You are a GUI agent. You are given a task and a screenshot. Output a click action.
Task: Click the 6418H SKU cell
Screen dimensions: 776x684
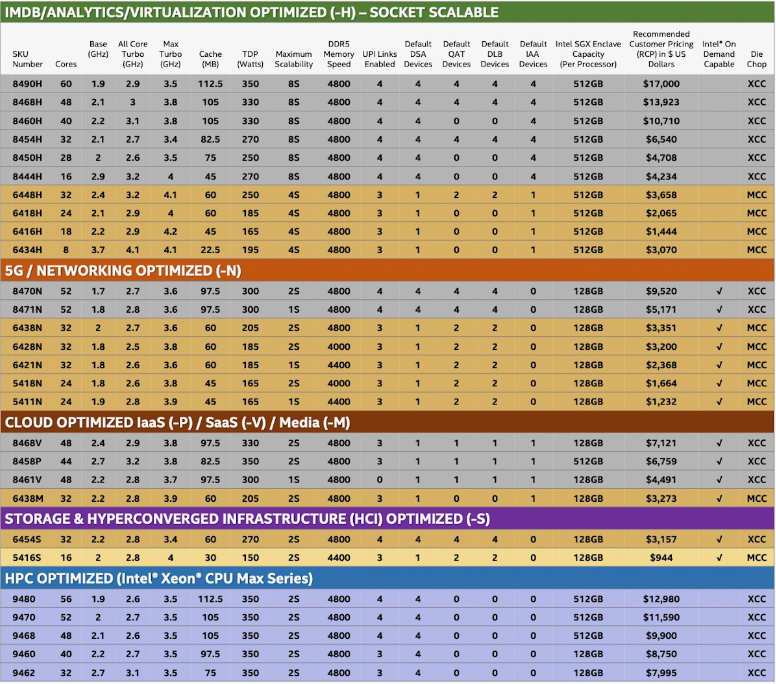tap(27, 213)
